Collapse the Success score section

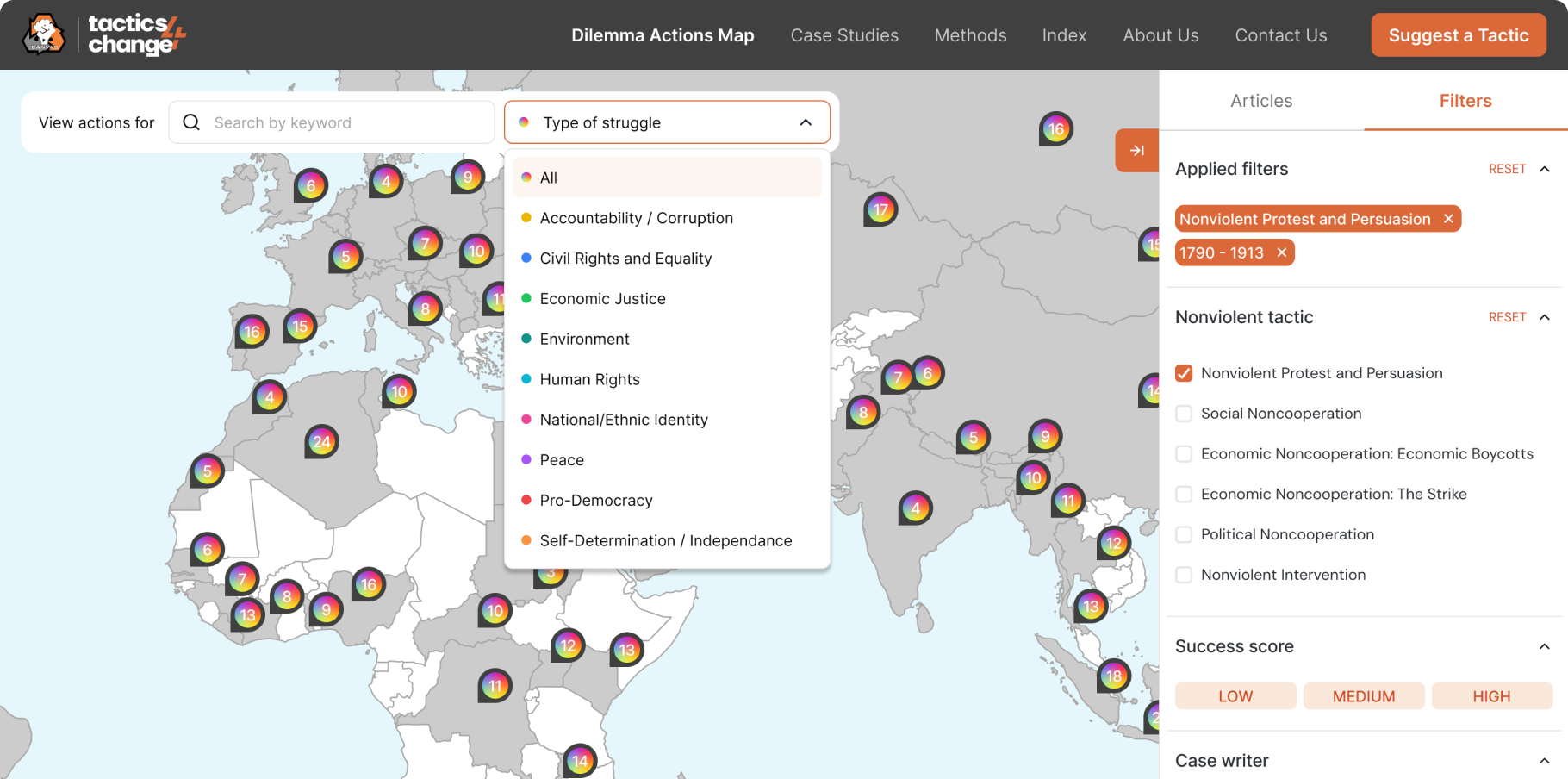pos(1542,646)
